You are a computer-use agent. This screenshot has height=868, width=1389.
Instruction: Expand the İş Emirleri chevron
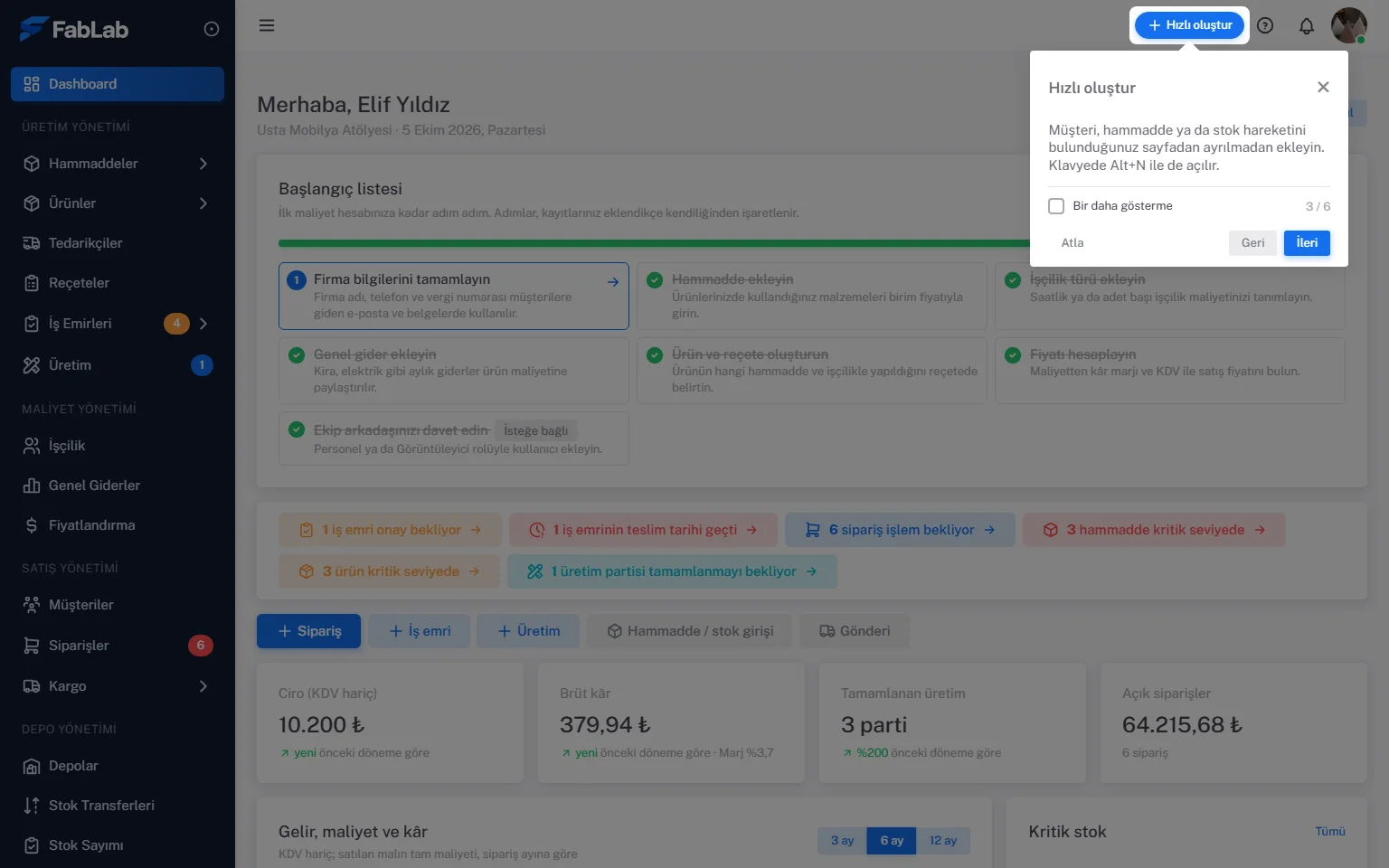pyautogui.click(x=203, y=324)
